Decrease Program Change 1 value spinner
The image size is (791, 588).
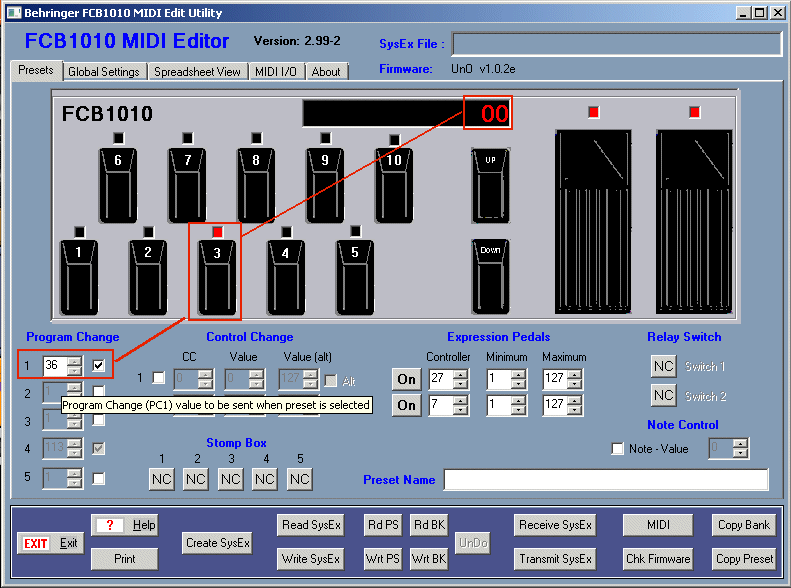pos(75,371)
